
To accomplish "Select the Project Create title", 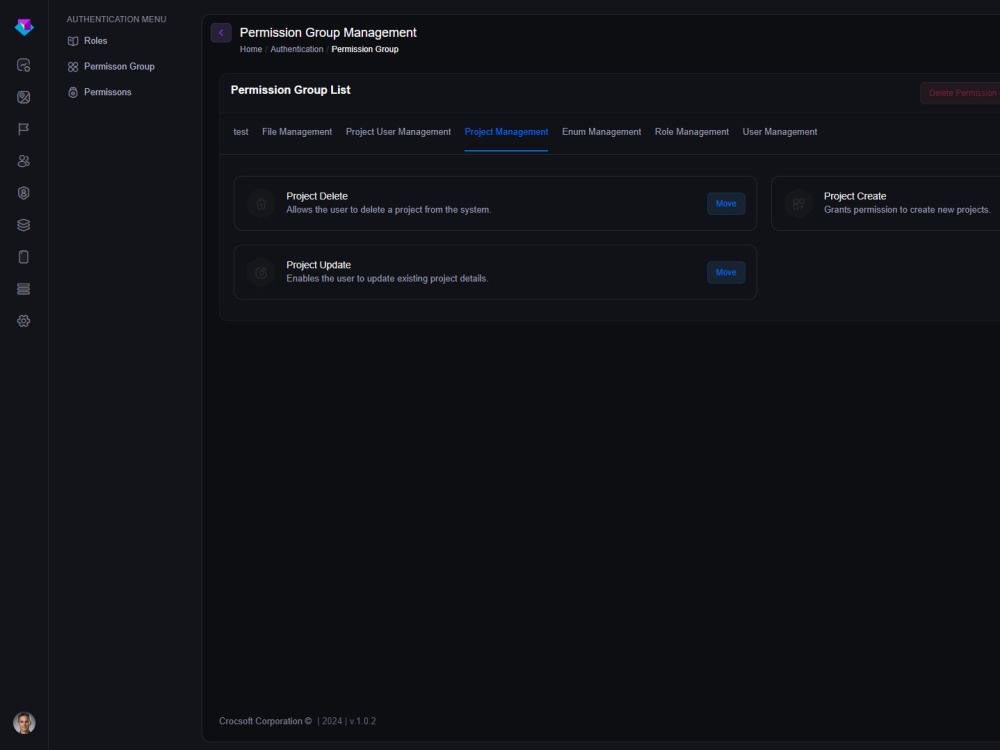I will pyautogui.click(x=855, y=196).
